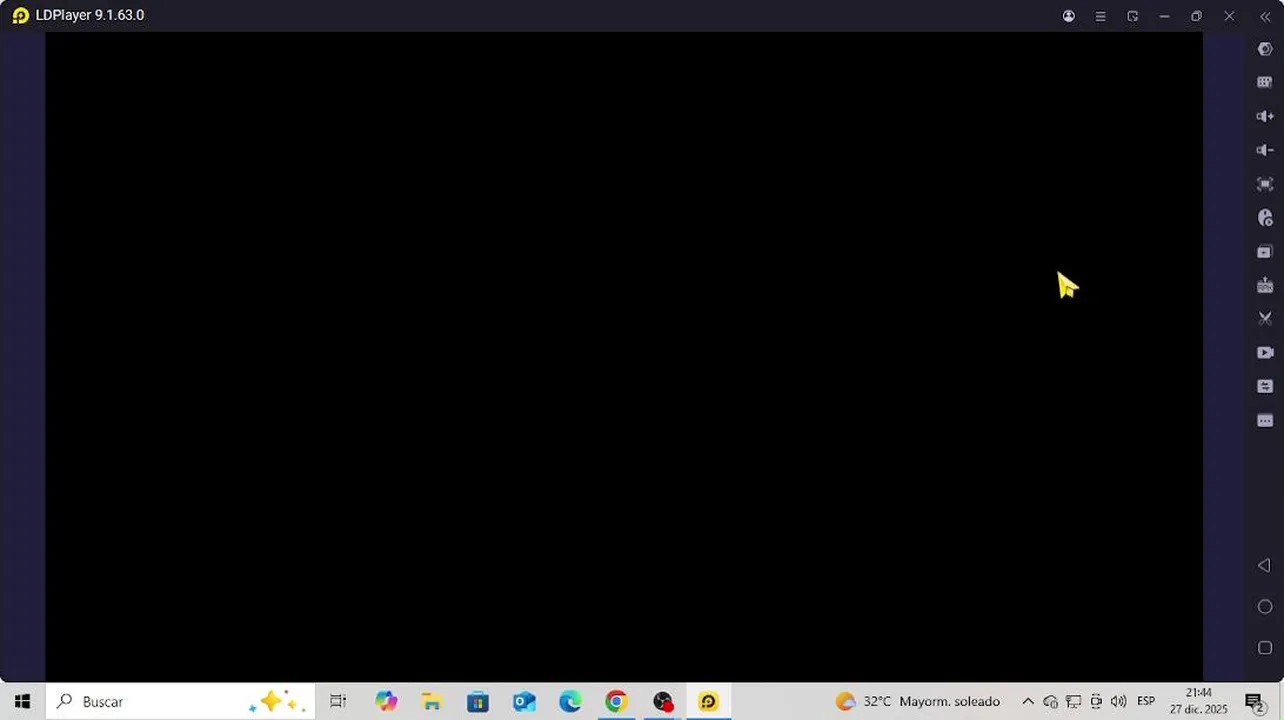Take screenshot with scissors icon
This screenshot has height=720, width=1284.
coord(1265,319)
